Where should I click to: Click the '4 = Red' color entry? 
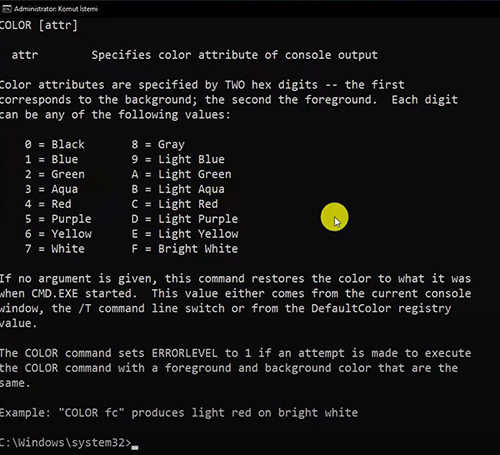48,204
